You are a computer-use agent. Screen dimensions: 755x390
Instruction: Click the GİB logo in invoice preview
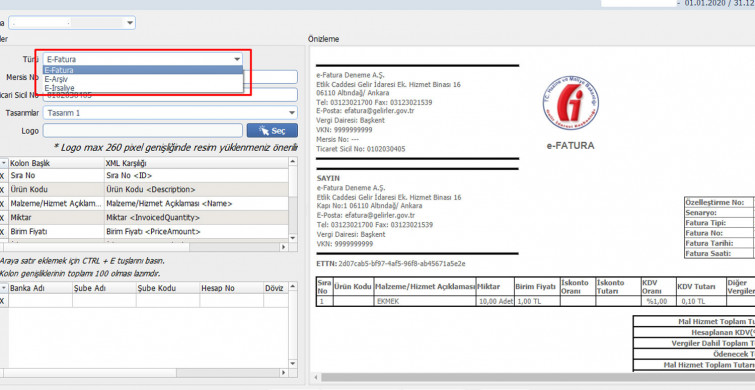pyautogui.click(x=571, y=104)
